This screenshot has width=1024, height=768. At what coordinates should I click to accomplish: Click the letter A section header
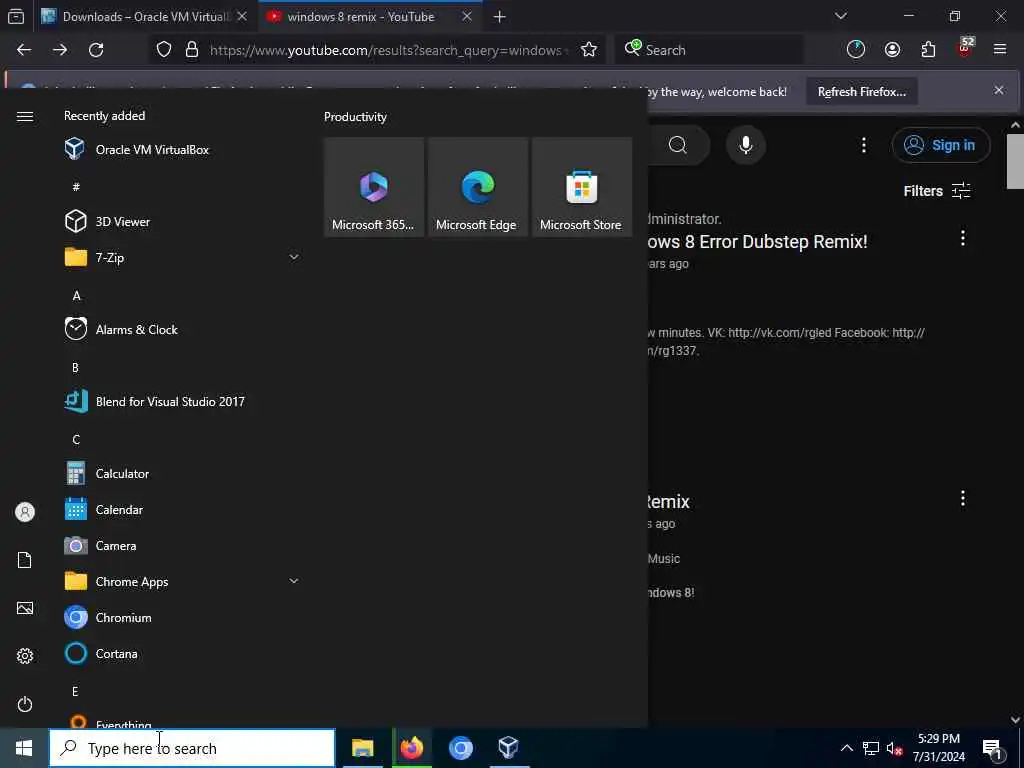(76, 295)
